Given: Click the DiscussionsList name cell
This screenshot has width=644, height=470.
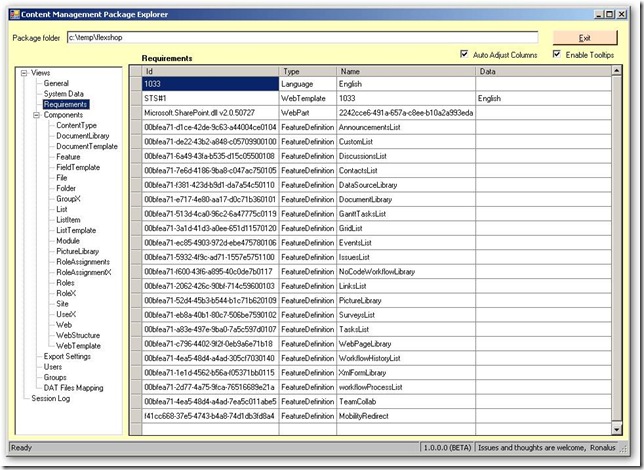Looking at the screenshot, I should click(406, 156).
